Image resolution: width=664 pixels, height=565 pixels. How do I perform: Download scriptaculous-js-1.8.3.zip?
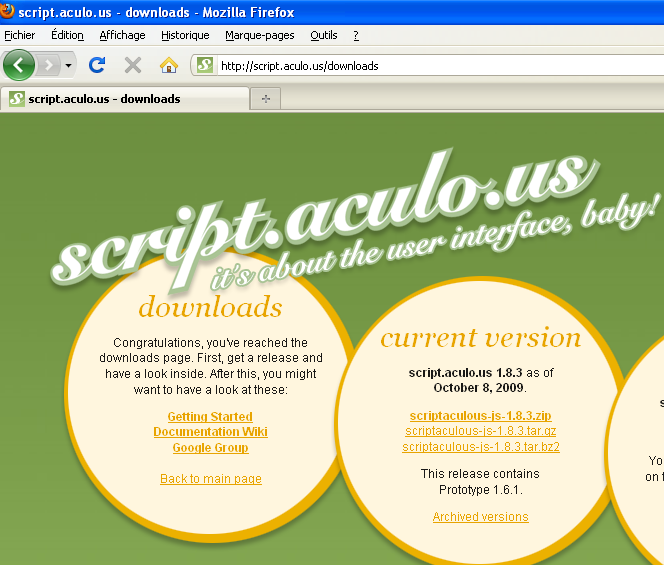[481, 416]
